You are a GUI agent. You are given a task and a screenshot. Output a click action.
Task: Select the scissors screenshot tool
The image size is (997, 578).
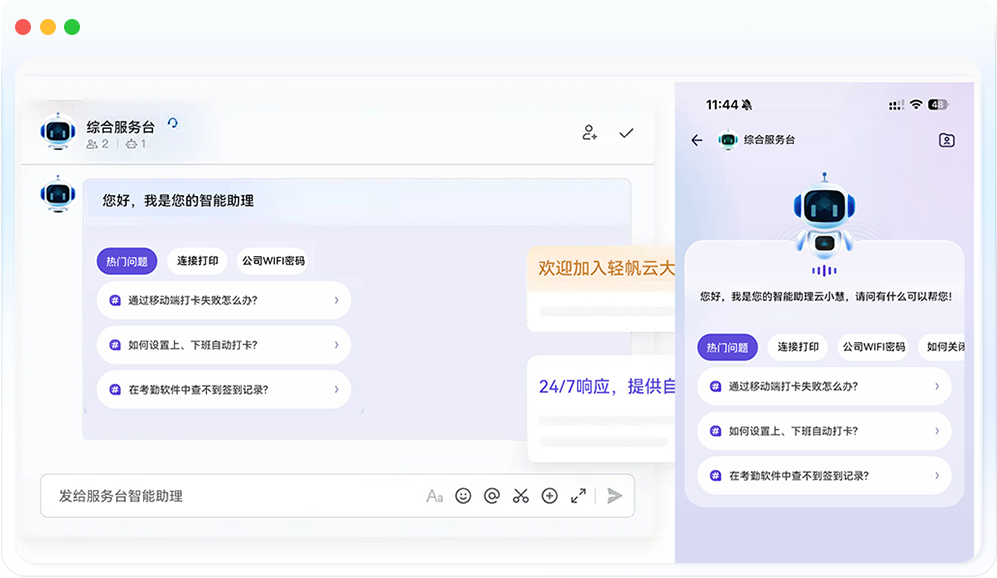pyautogui.click(x=520, y=496)
